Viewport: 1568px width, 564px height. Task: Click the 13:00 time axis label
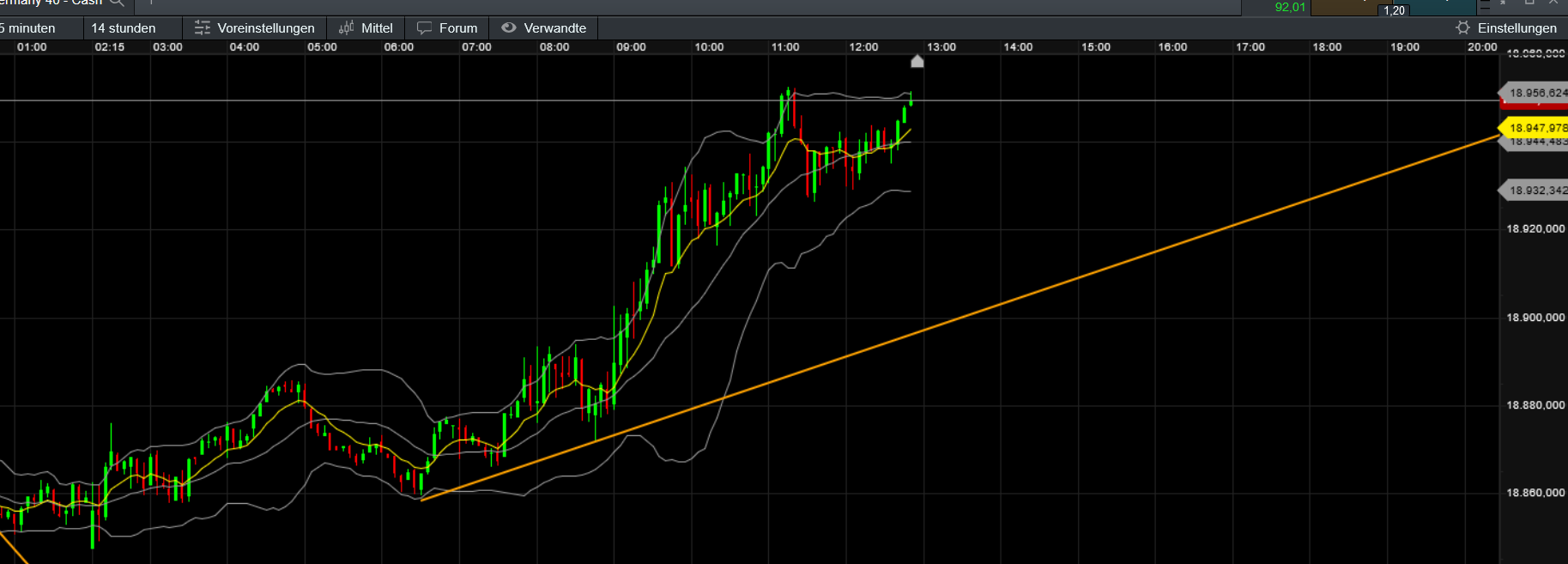click(941, 47)
